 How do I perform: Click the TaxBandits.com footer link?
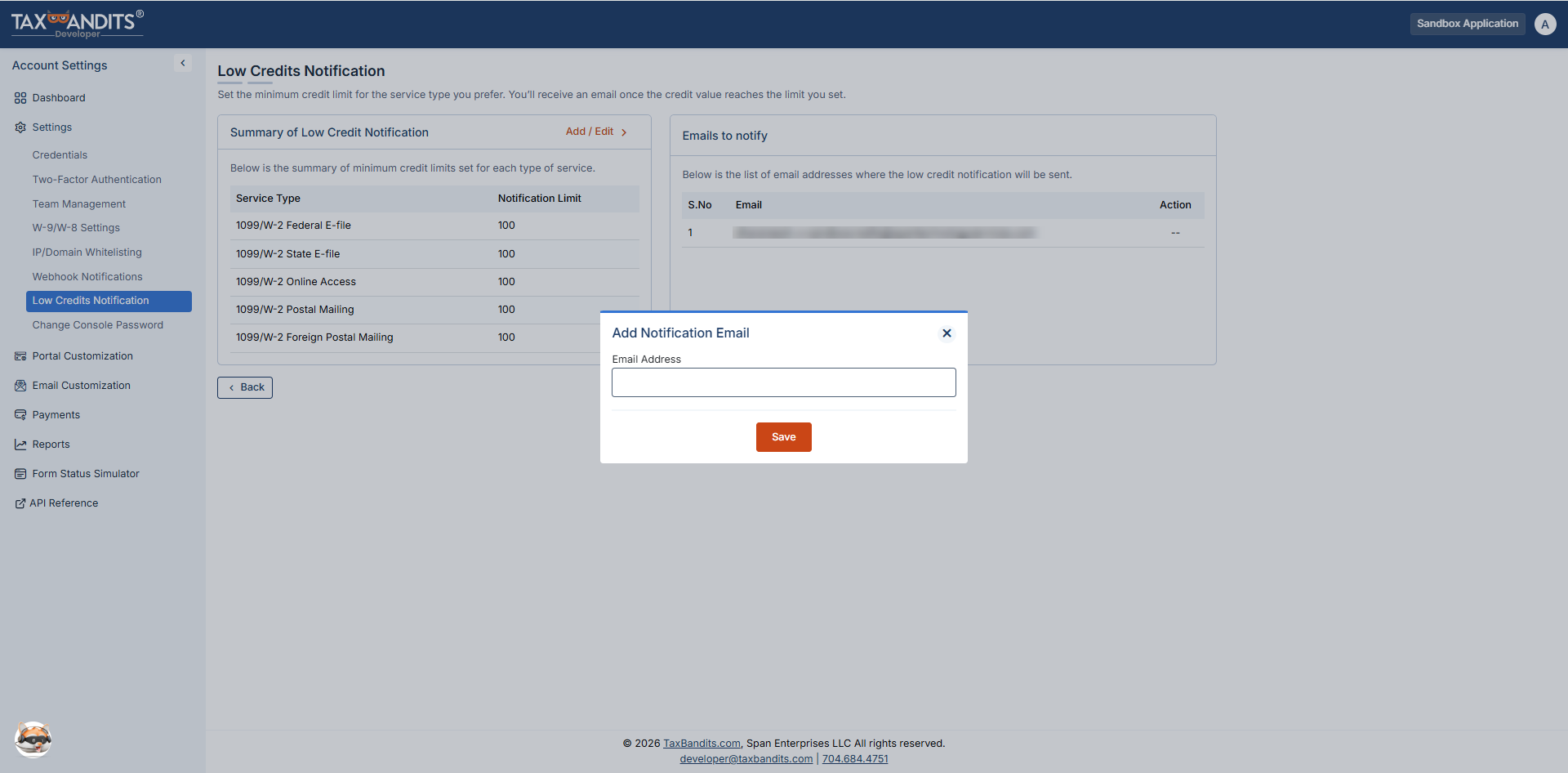click(702, 744)
